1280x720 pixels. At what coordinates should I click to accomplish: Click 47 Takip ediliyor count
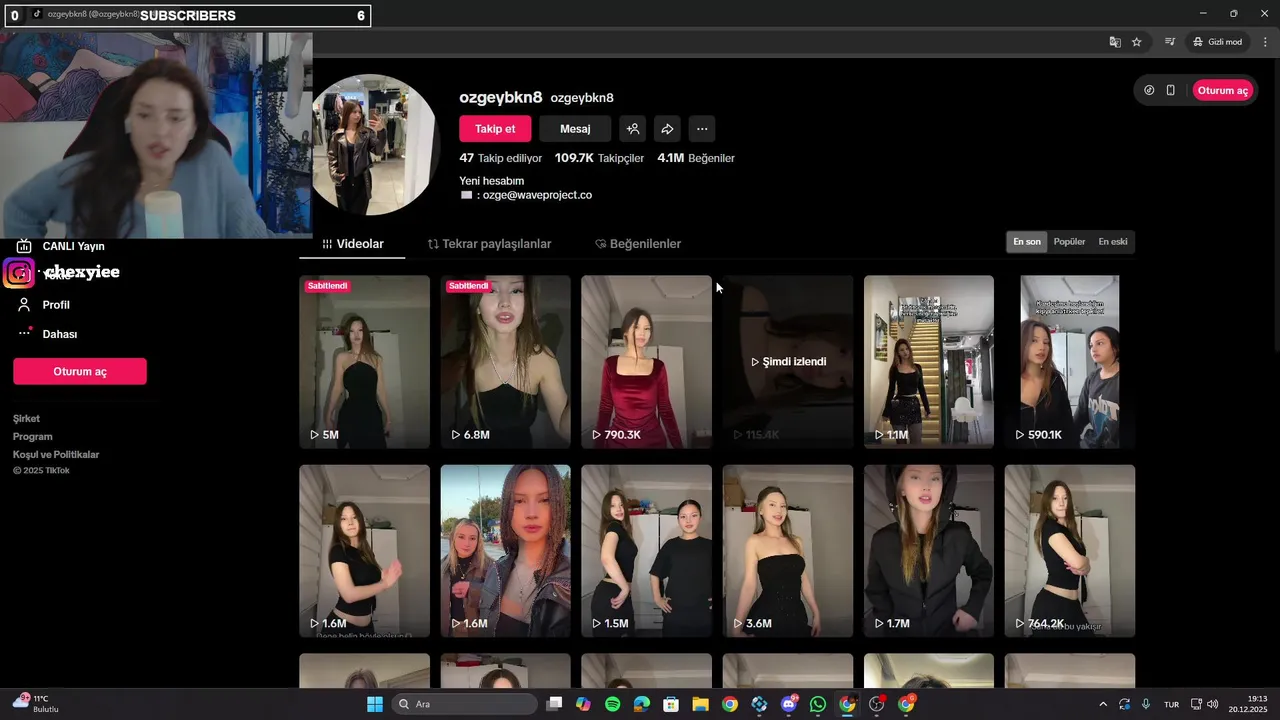(x=500, y=158)
